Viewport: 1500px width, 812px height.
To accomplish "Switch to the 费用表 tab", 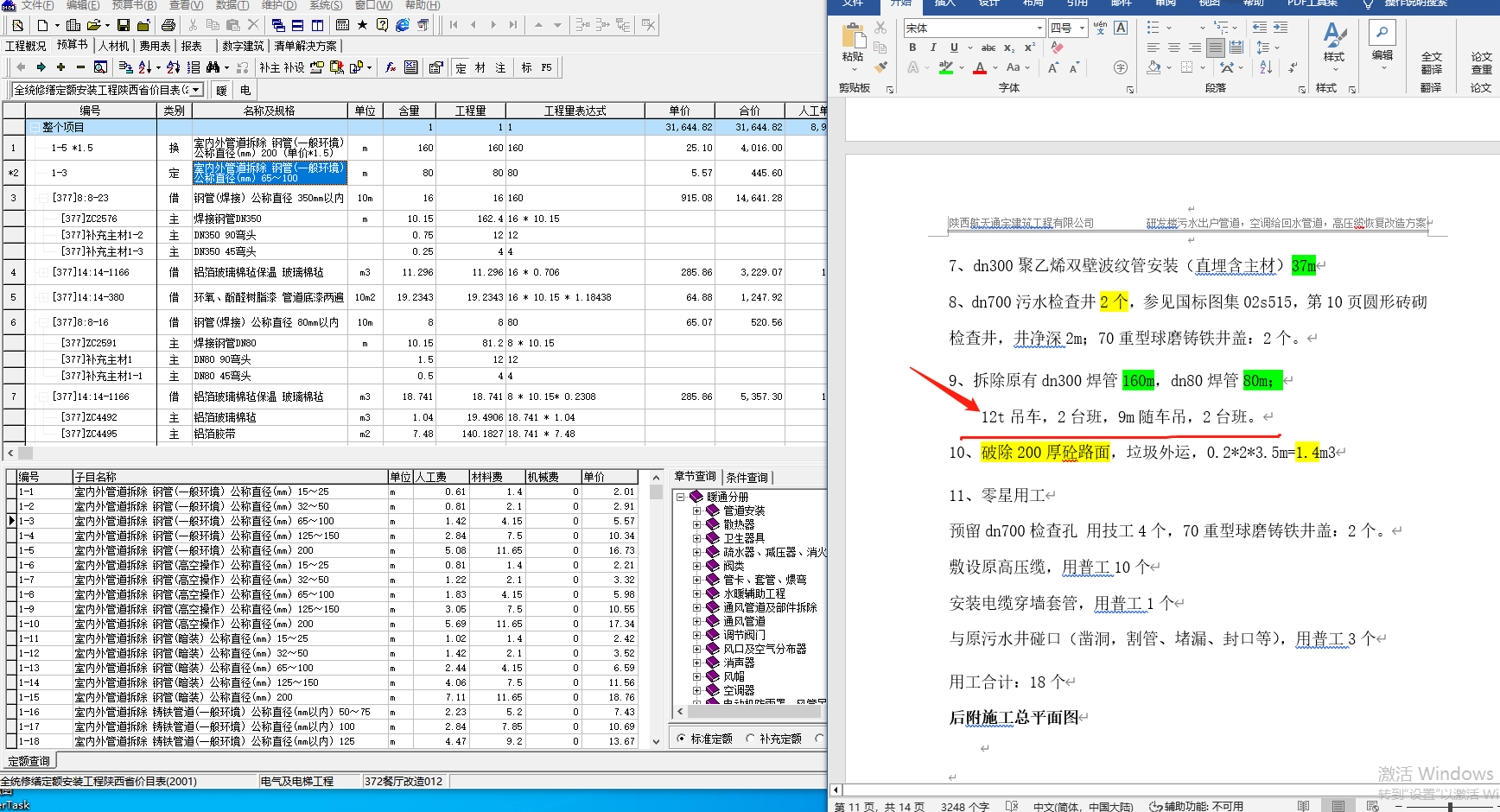I will (156, 46).
